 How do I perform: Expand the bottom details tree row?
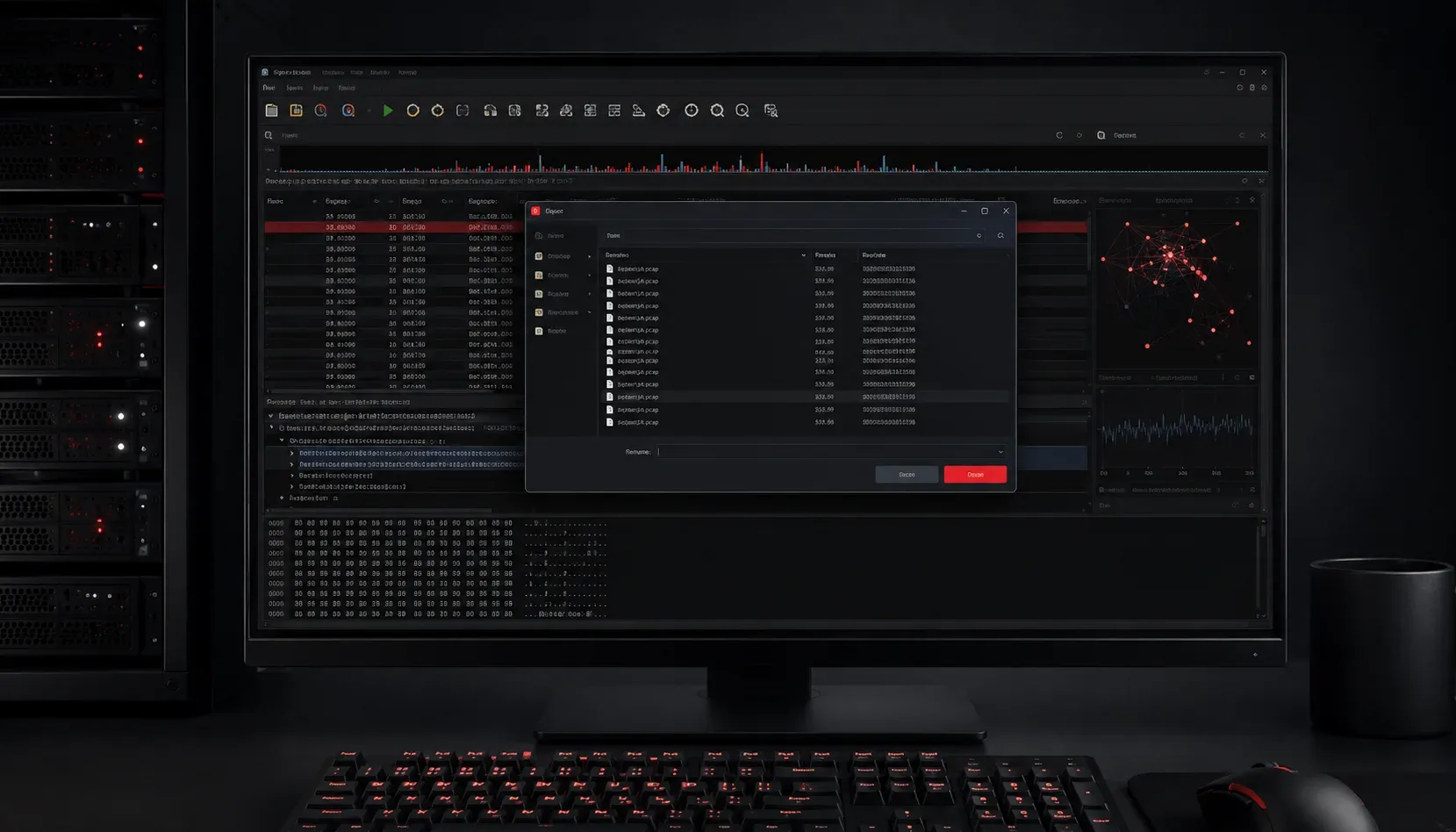tap(282, 498)
